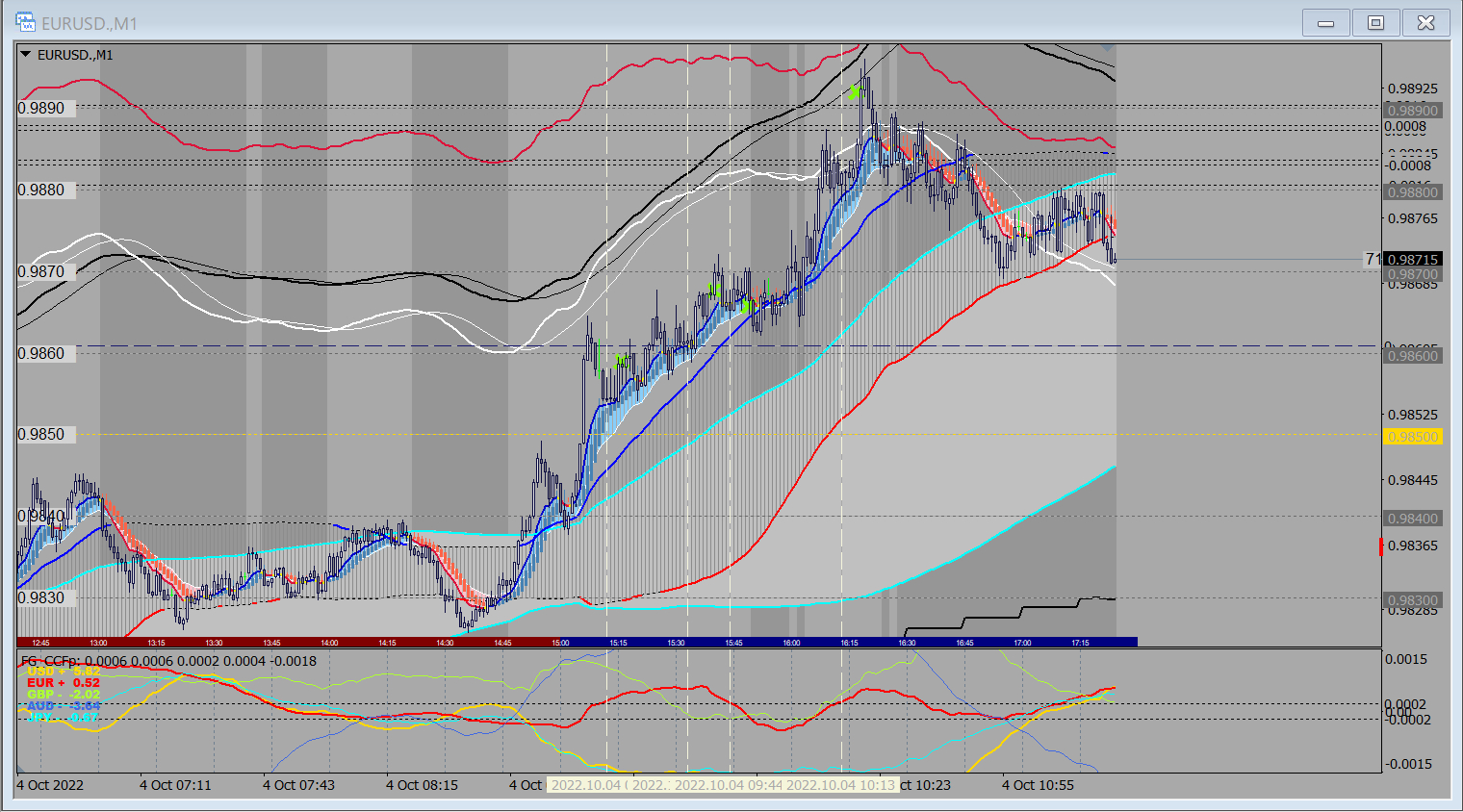Minimize the EURUSD chart window
This screenshot has height=812, width=1463.
coord(1325,23)
